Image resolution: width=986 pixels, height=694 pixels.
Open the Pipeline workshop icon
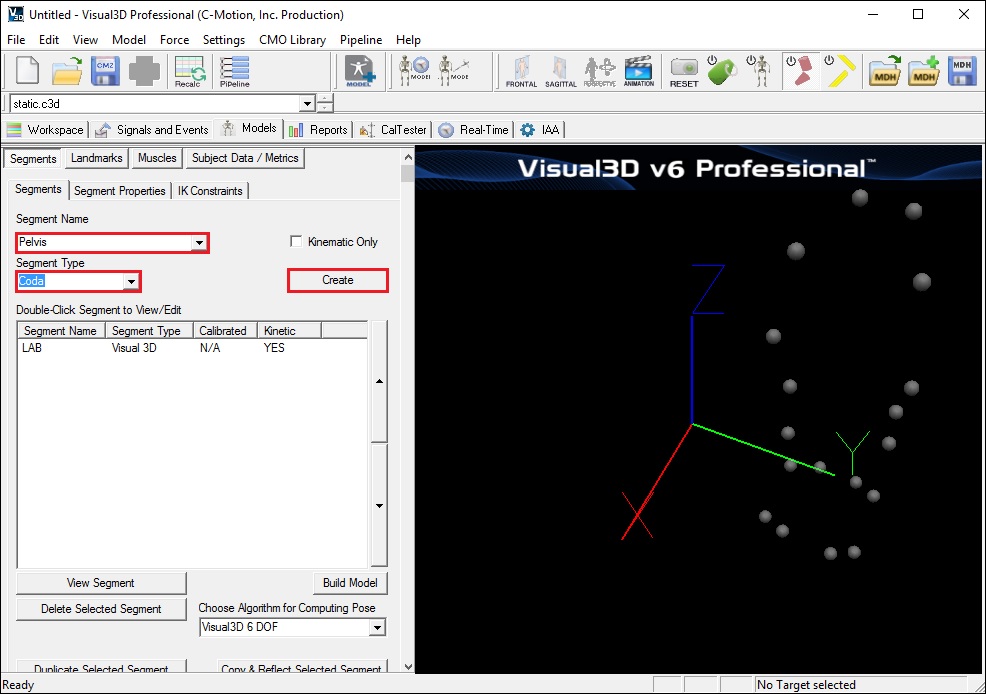pyautogui.click(x=235, y=71)
